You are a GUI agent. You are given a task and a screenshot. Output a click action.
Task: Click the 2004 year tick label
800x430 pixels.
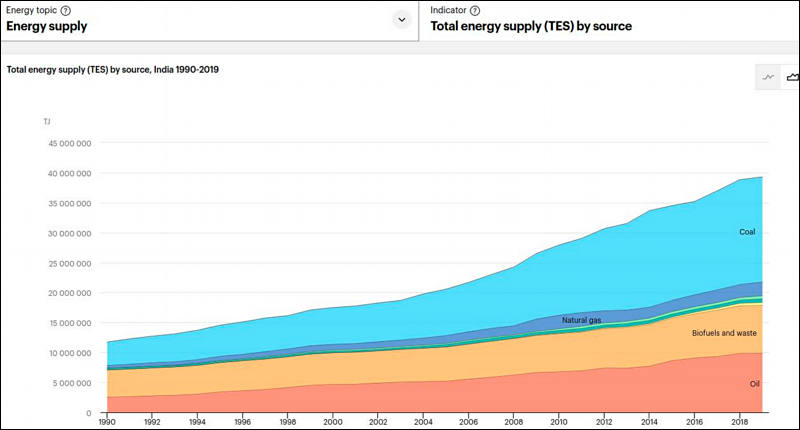coord(423,422)
